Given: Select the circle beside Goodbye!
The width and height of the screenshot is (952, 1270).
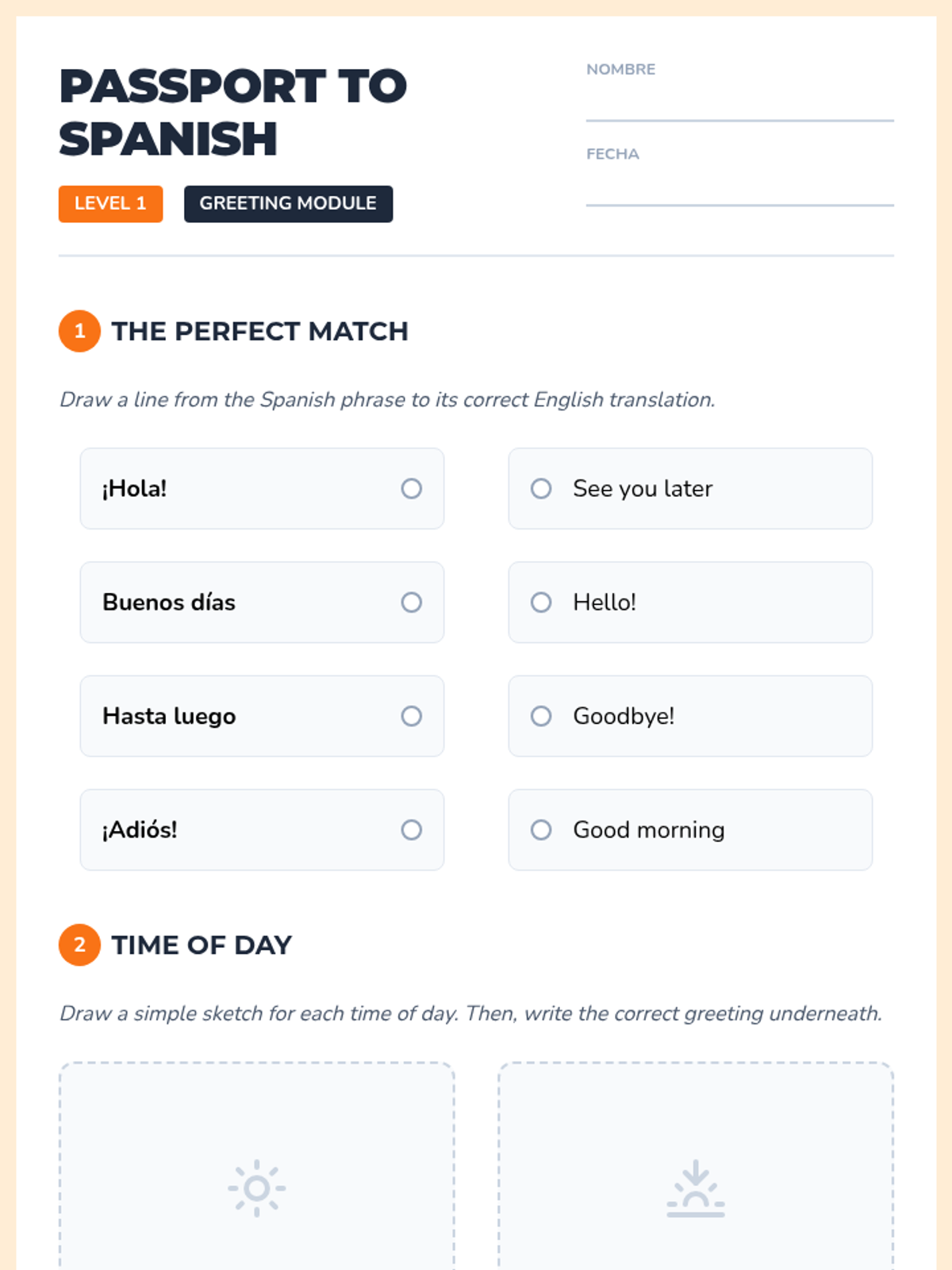Looking at the screenshot, I should point(541,716).
